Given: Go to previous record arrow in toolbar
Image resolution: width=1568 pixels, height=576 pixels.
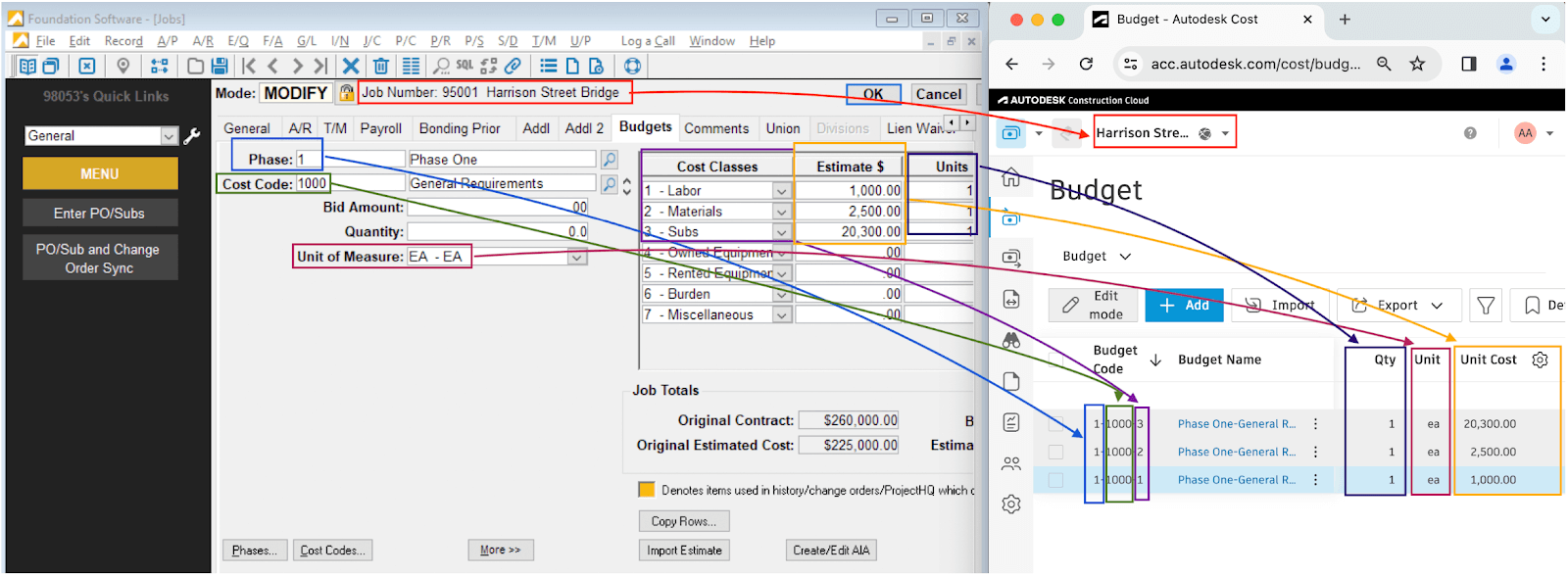Looking at the screenshot, I should coord(273,66).
